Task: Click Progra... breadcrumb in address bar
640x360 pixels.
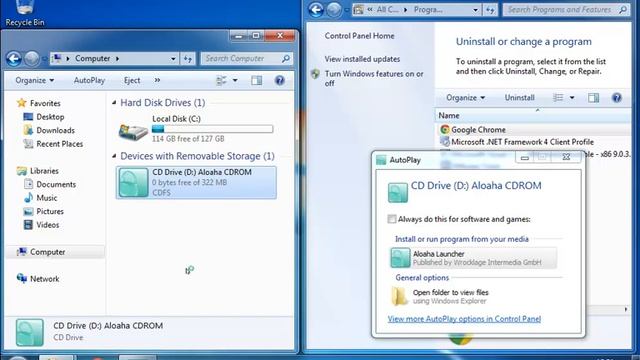Action: (x=428, y=10)
